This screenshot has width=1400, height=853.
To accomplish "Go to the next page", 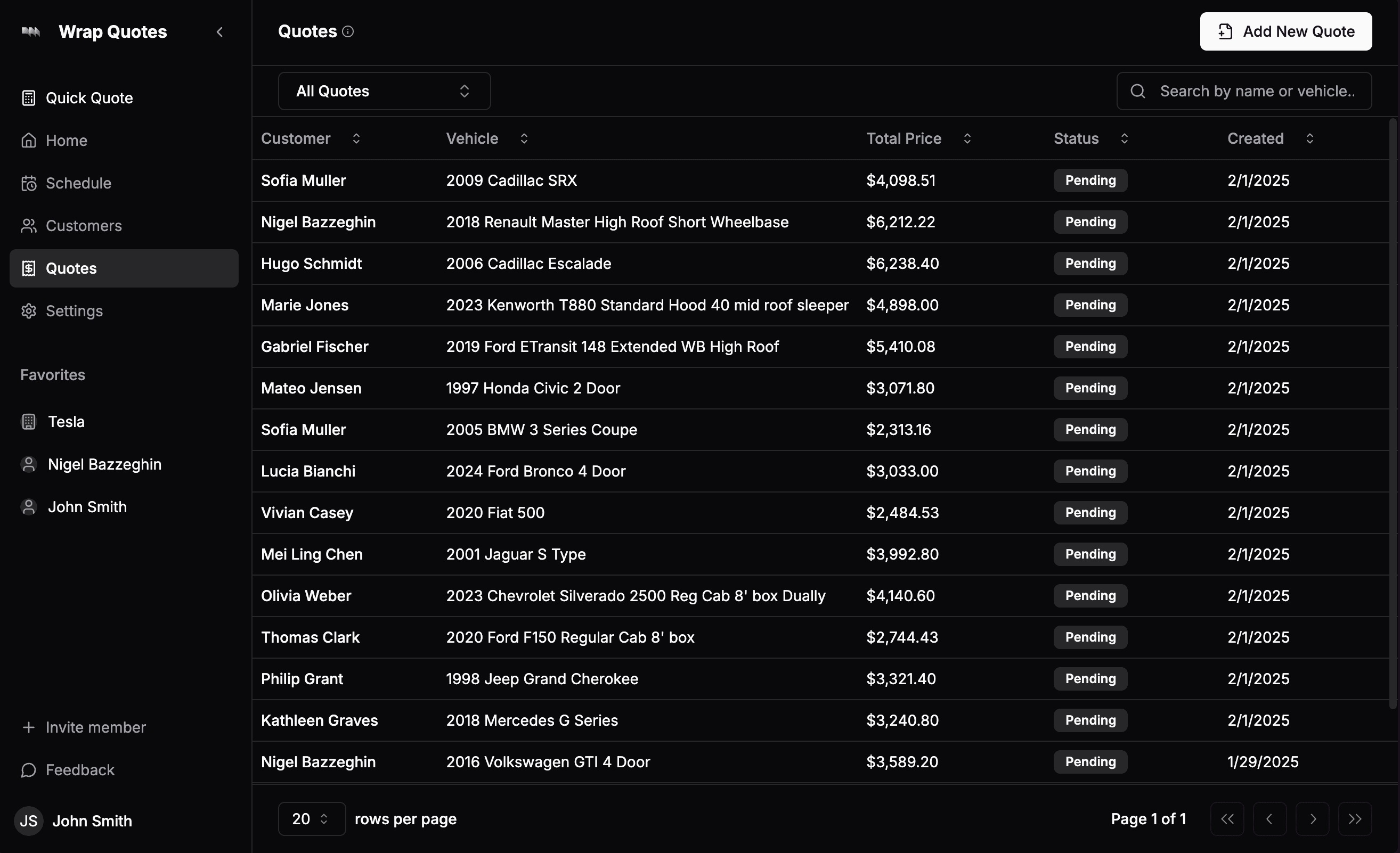I will click(1313, 818).
